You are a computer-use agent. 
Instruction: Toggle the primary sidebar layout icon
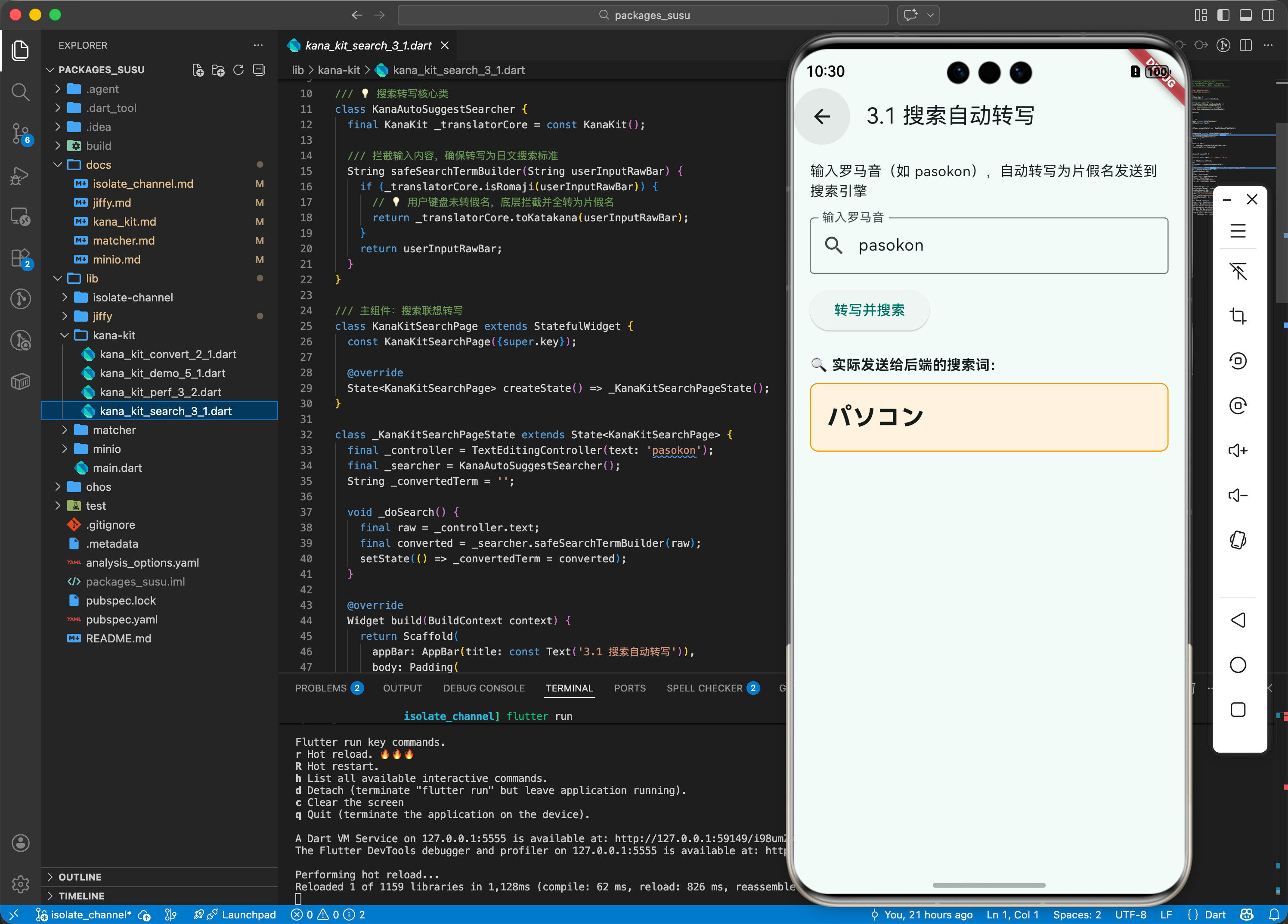(x=1223, y=16)
